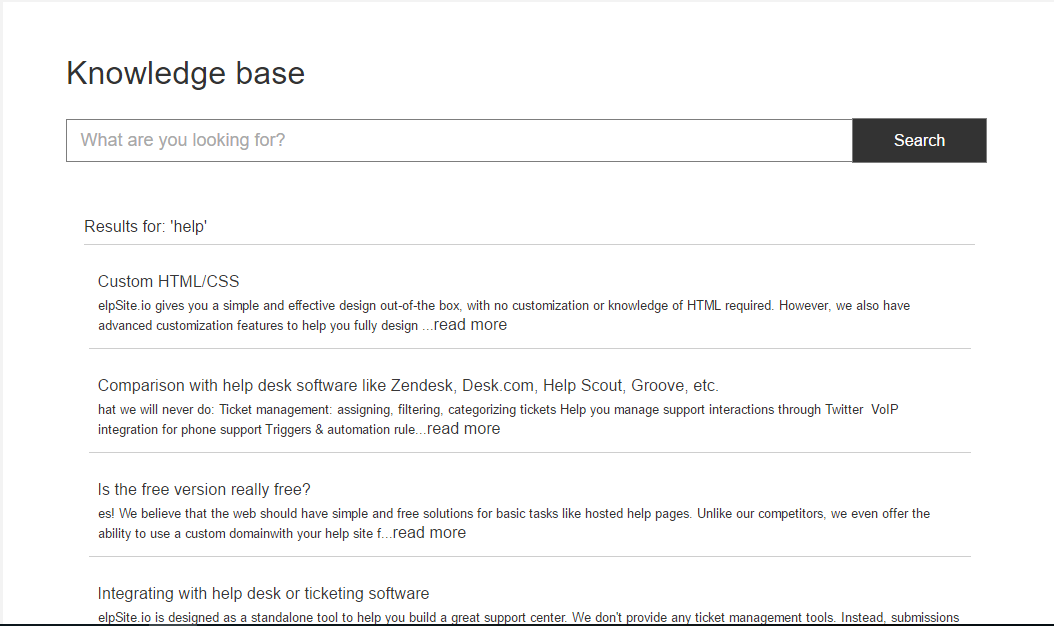
Task: Click the 'Results for: help' label
Action: [145, 226]
